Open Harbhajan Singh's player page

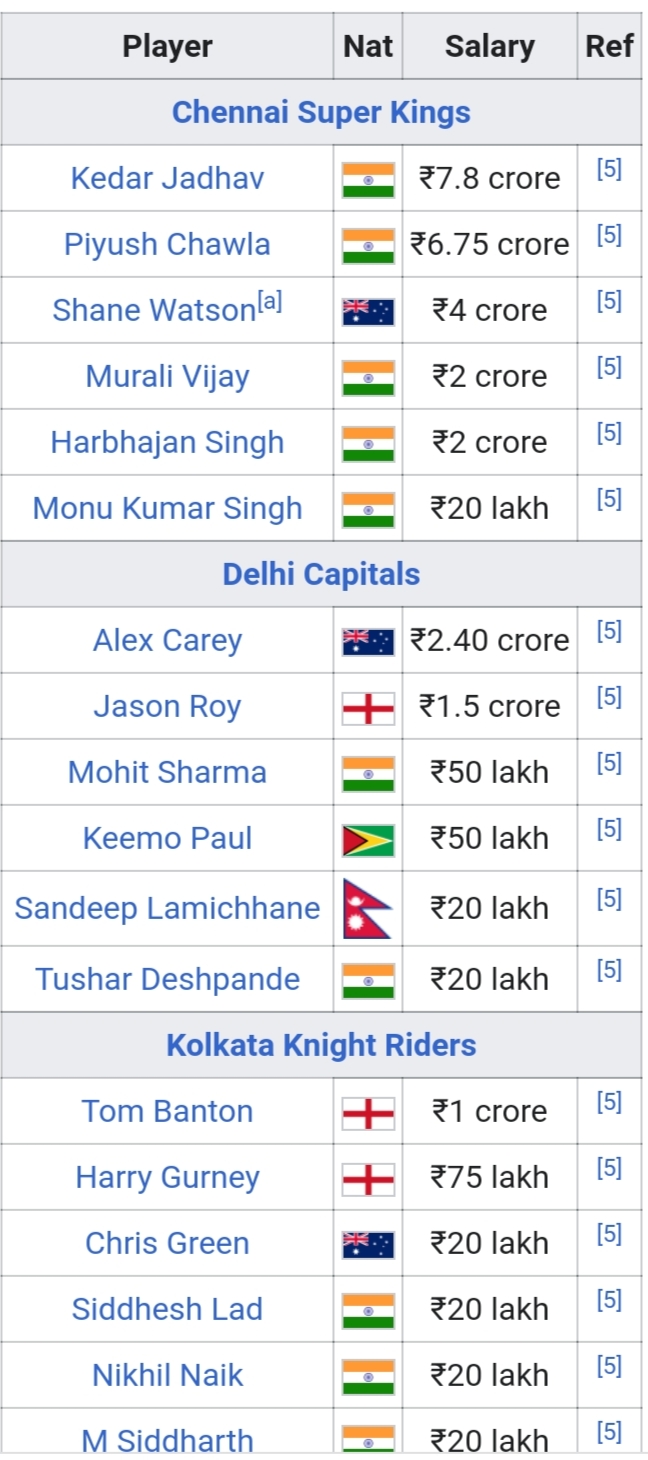coord(167,442)
